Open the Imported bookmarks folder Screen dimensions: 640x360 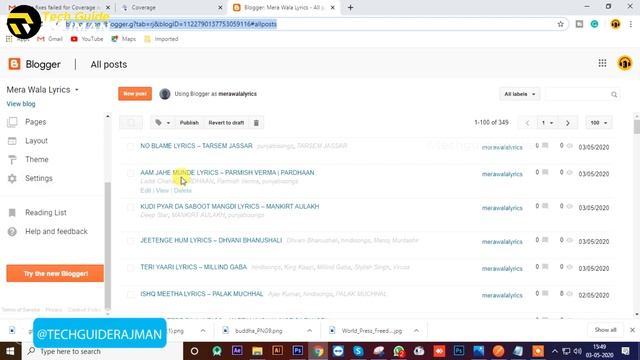click(162, 39)
